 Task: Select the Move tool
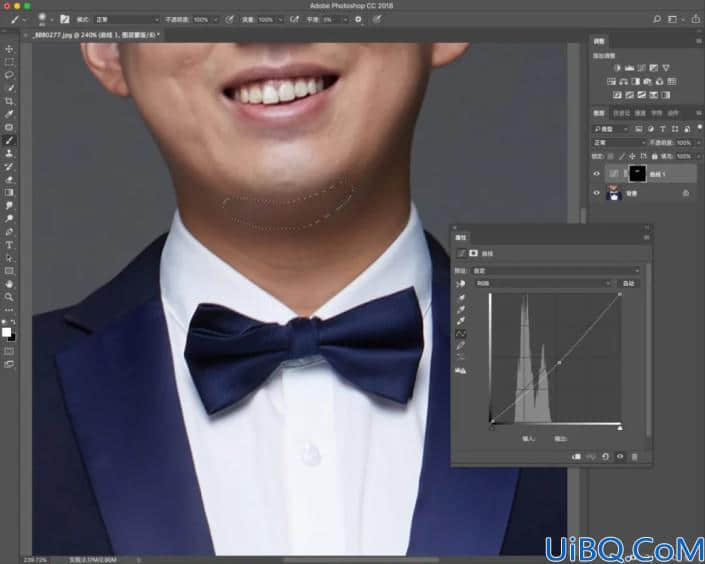tap(9, 49)
